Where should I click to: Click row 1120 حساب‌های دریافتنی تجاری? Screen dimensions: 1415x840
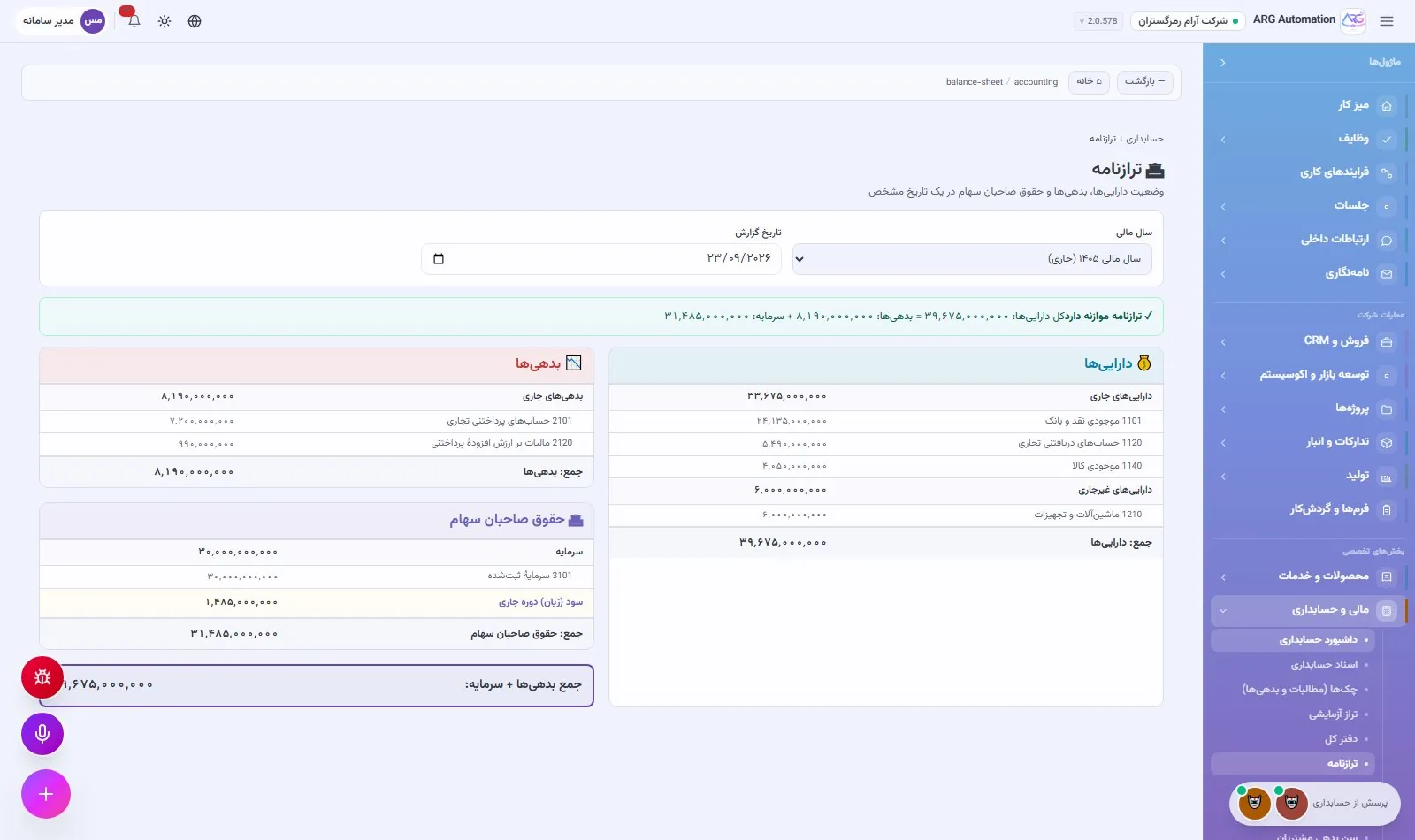(885, 443)
